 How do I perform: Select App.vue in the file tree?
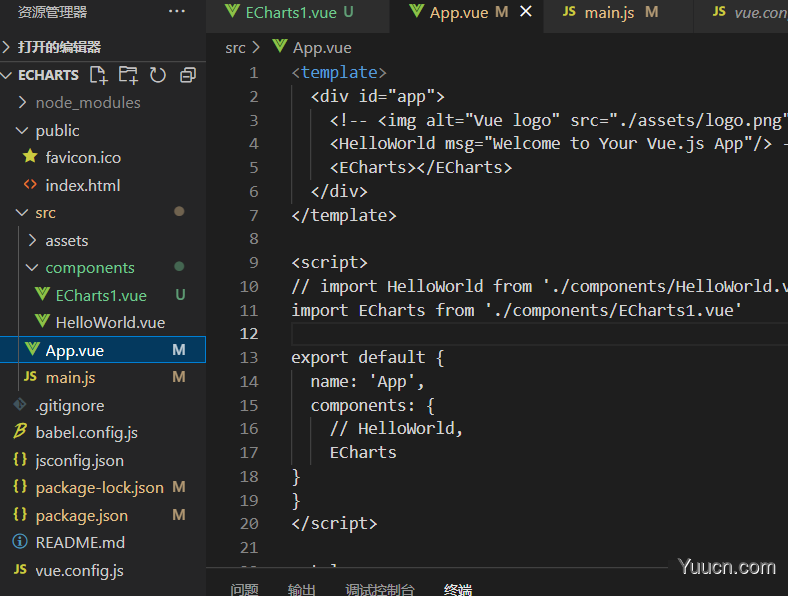click(103, 350)
